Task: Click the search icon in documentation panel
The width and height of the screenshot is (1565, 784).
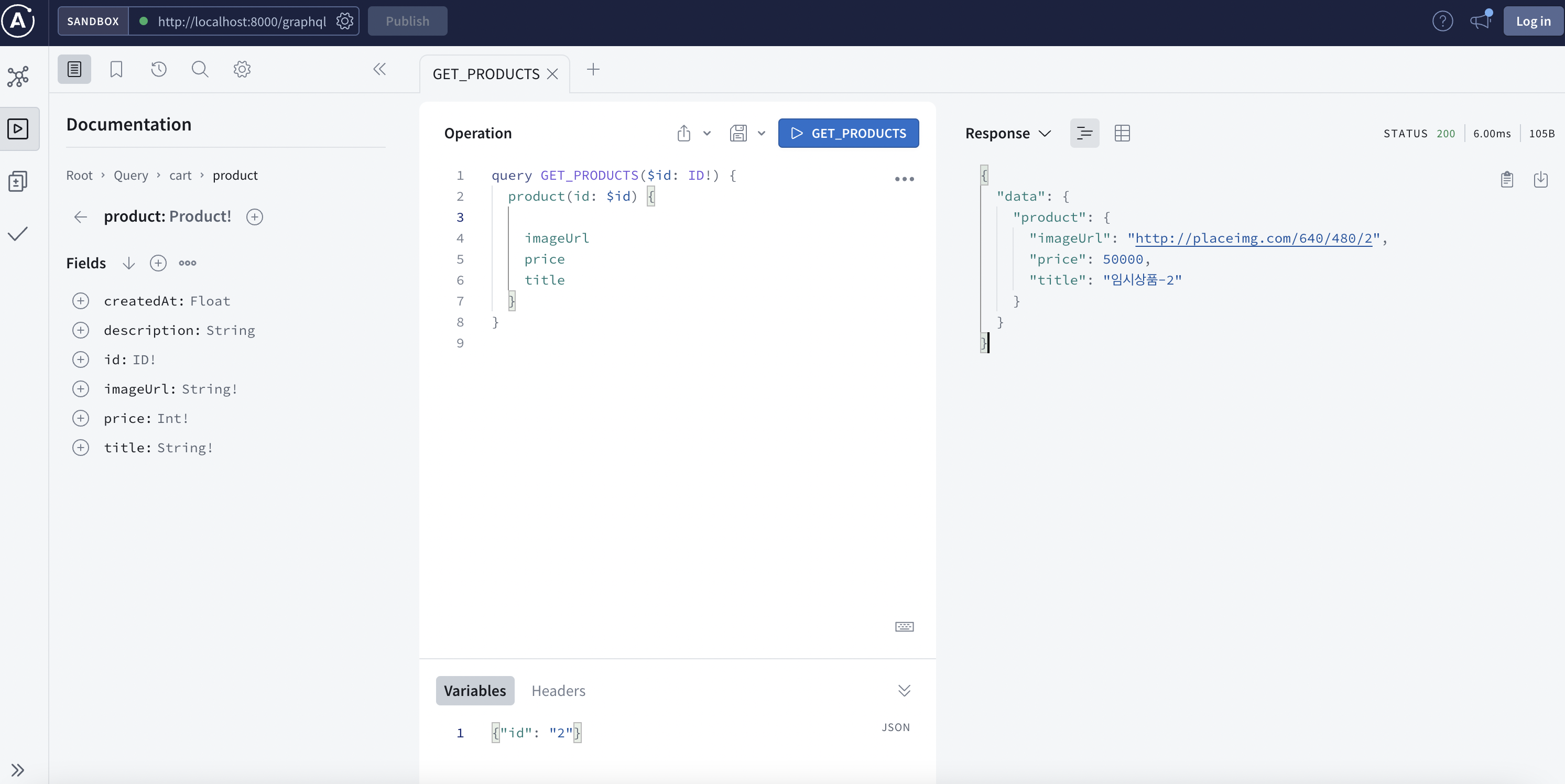Action: coord(200,69)
